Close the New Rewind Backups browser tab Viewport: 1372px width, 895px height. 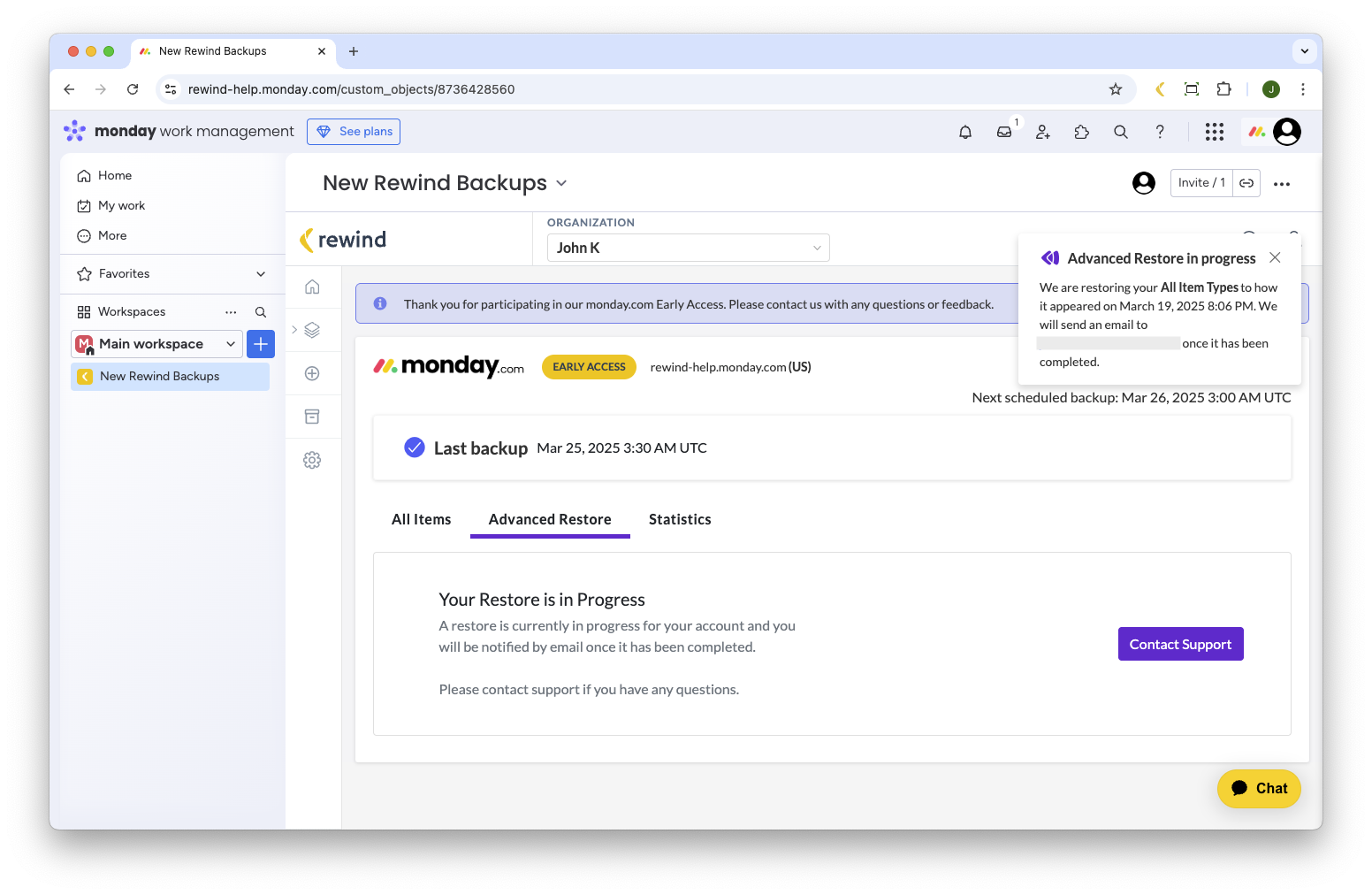pyautogui.click(x=322, y=51)
